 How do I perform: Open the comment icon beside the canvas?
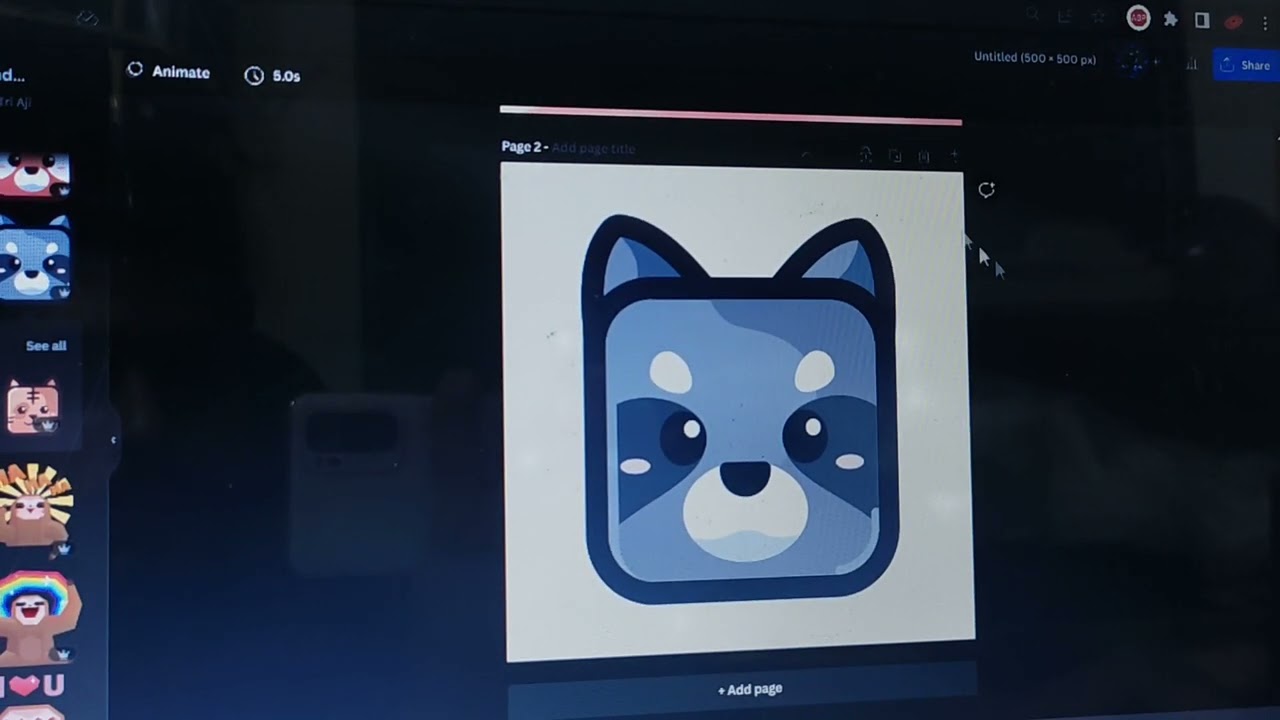pyautogui.click(x=986, y=190)
